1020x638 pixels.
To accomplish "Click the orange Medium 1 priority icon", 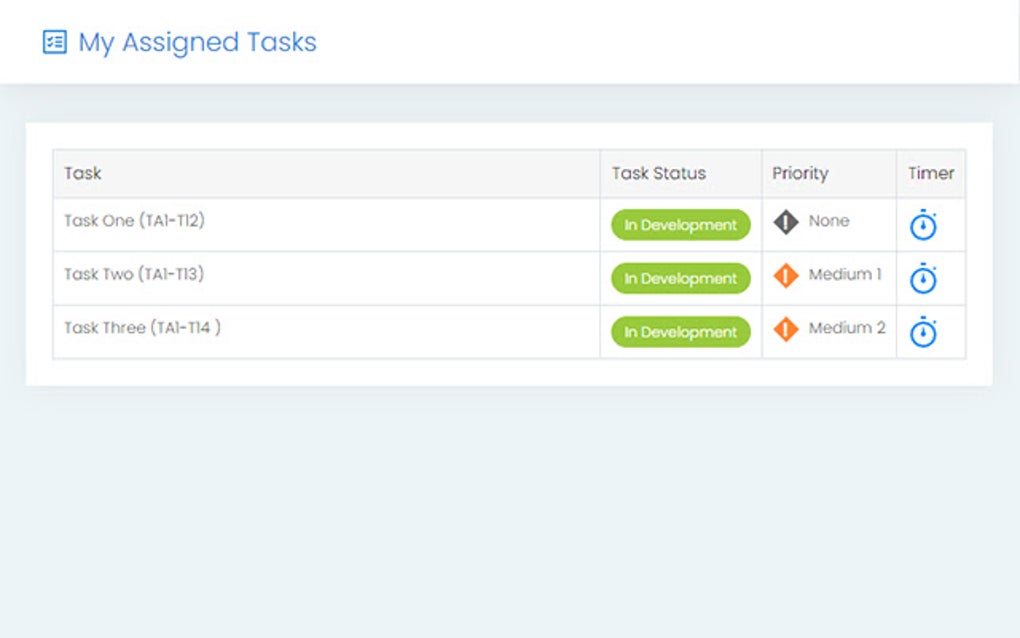I will point(786,275).
